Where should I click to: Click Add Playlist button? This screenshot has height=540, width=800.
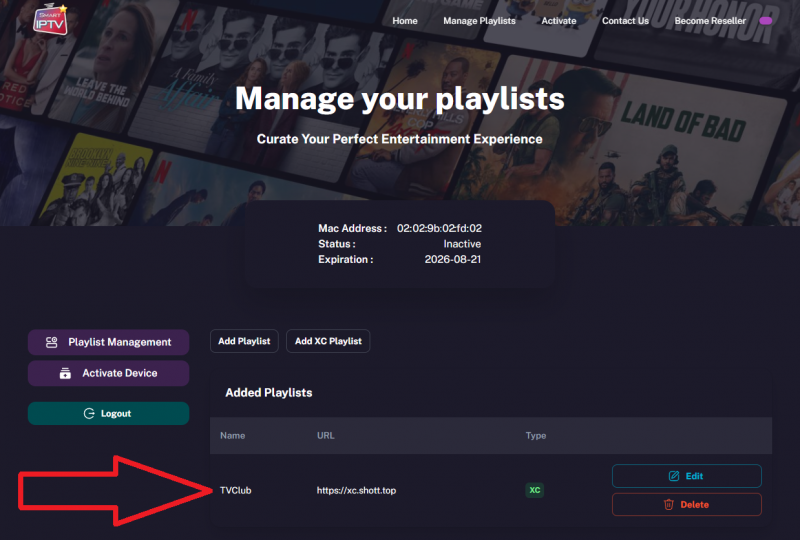coord(244,341)
